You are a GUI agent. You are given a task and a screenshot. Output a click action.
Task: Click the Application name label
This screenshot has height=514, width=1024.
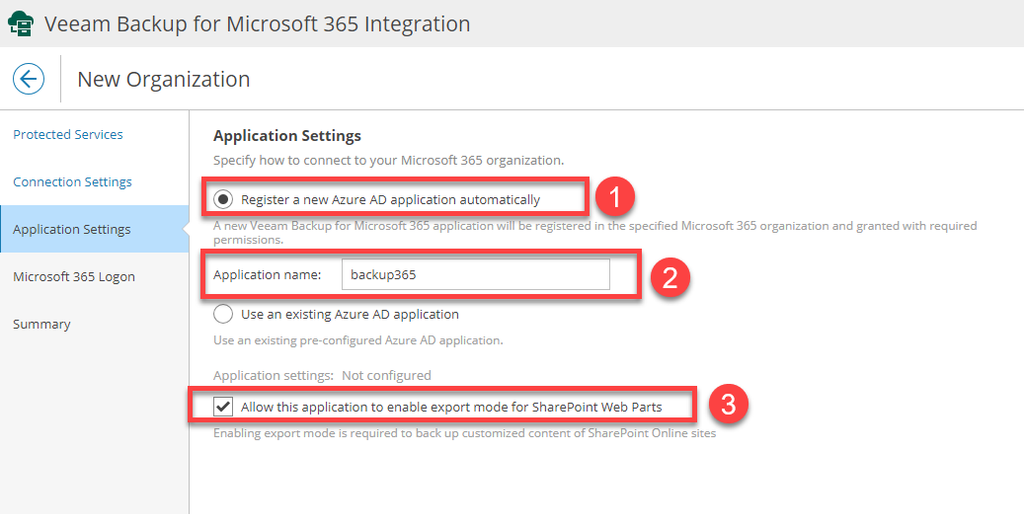coord(267,275)
